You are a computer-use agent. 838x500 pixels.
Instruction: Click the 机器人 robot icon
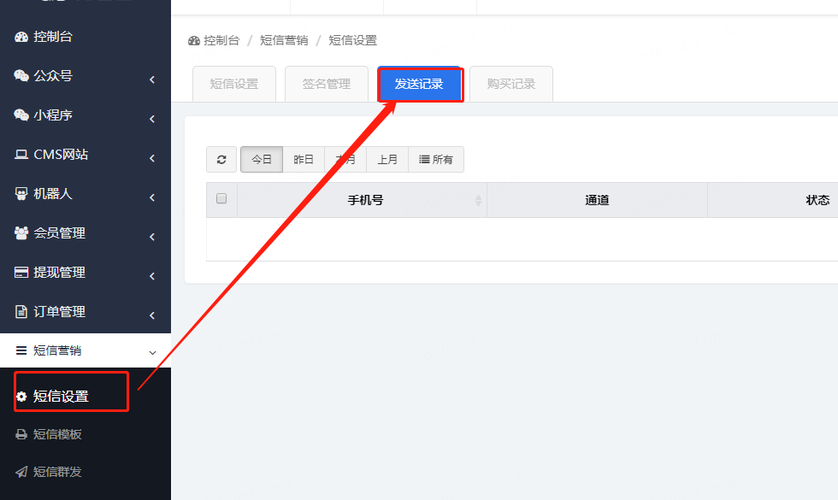21,194
